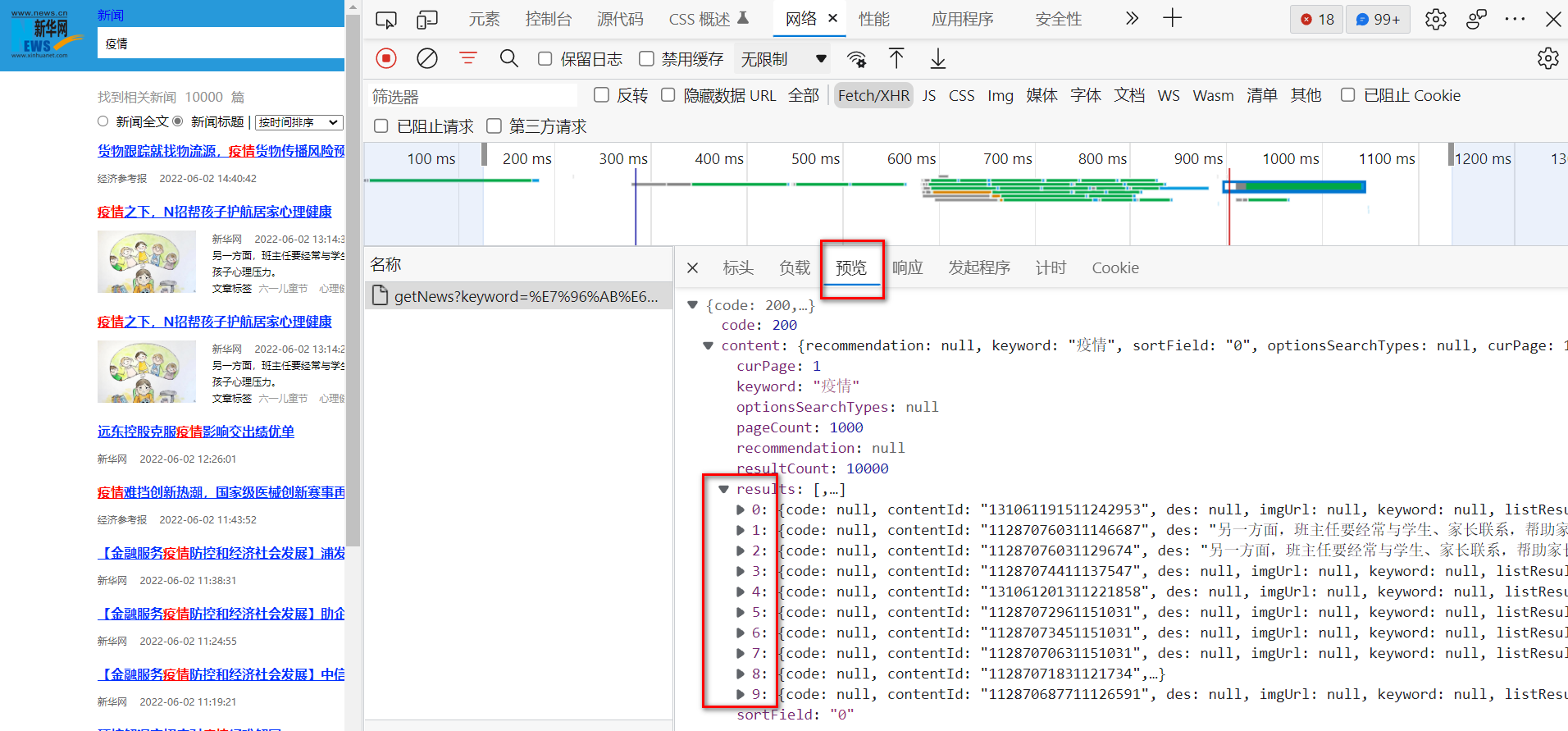
Task: Click the news page vertical scrollbar
Action: (x=353, y=279)
